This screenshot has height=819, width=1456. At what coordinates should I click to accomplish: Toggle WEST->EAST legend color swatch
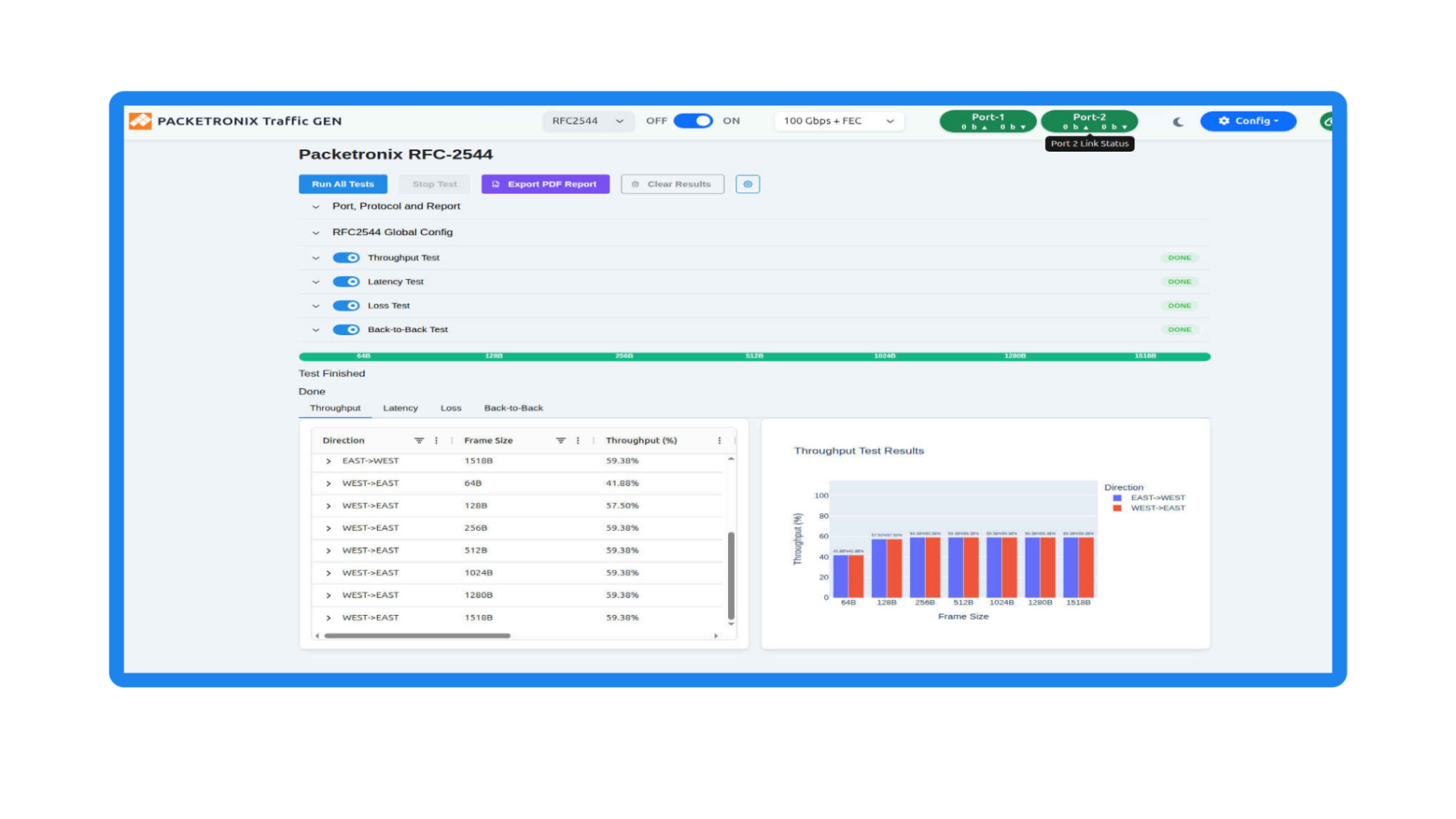click(1117, 508)
